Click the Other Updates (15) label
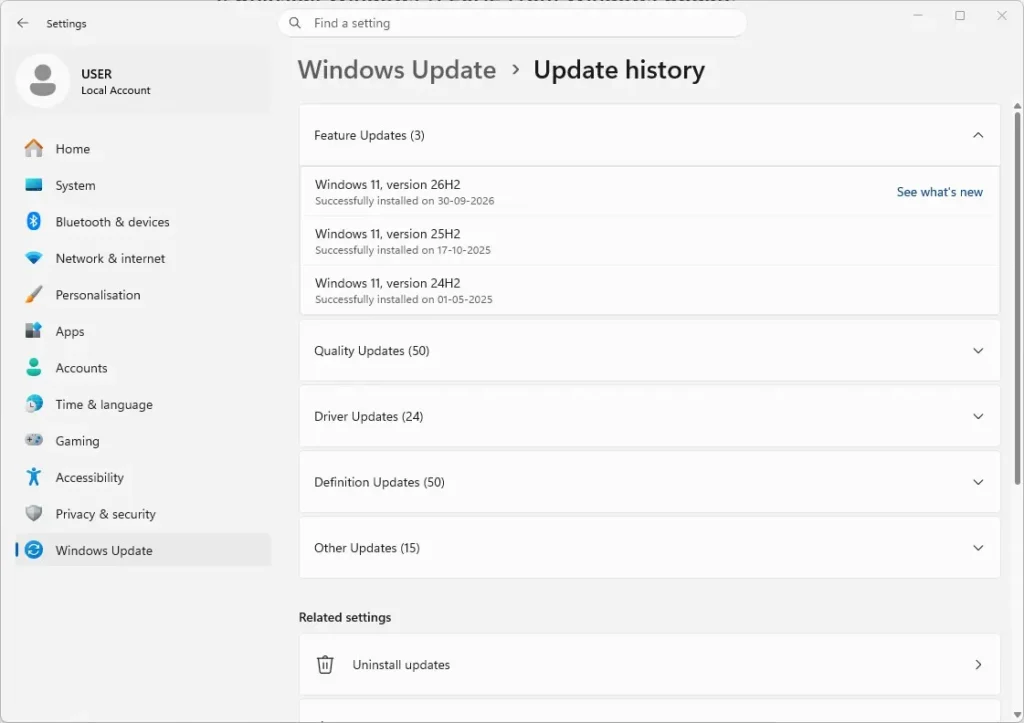The height and width of the screenshot is (723, 1024). (x=367, y=548)
